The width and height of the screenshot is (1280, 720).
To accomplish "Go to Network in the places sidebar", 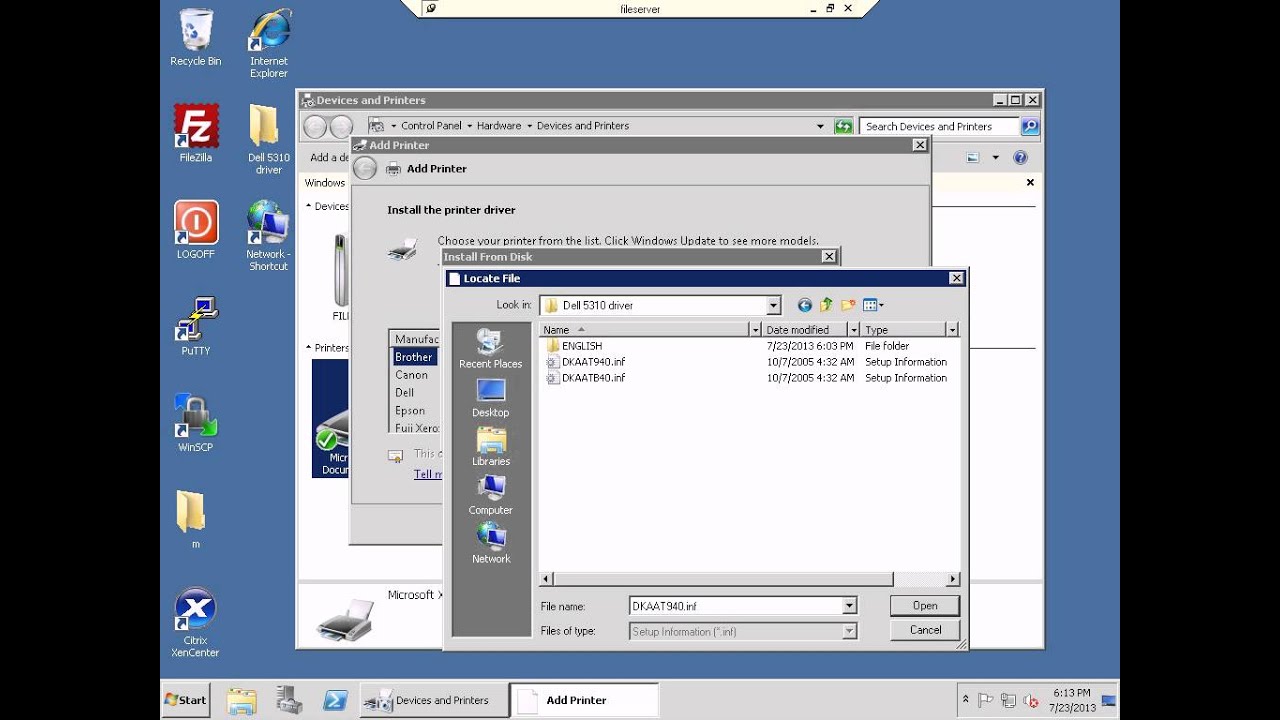I will tap(490, 544).
